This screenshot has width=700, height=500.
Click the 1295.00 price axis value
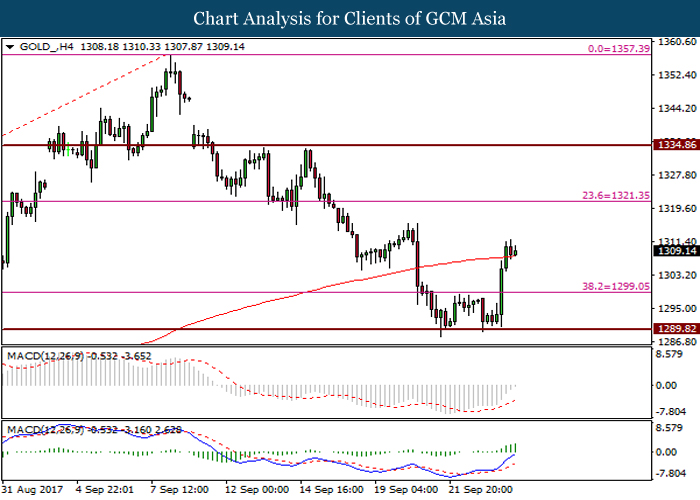click(x=677, y=308)
